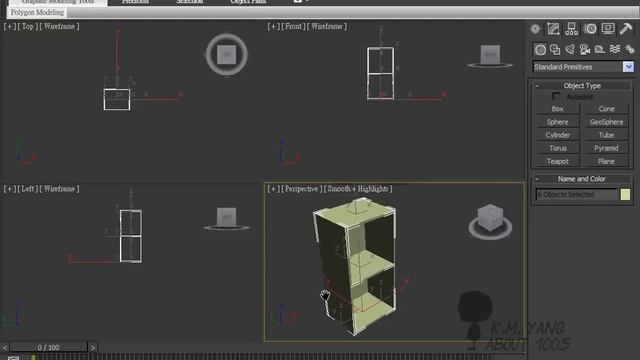Open the Top viewport Wireframe shading menu
This screenshot has width=640, height=360.
(60, 26)
